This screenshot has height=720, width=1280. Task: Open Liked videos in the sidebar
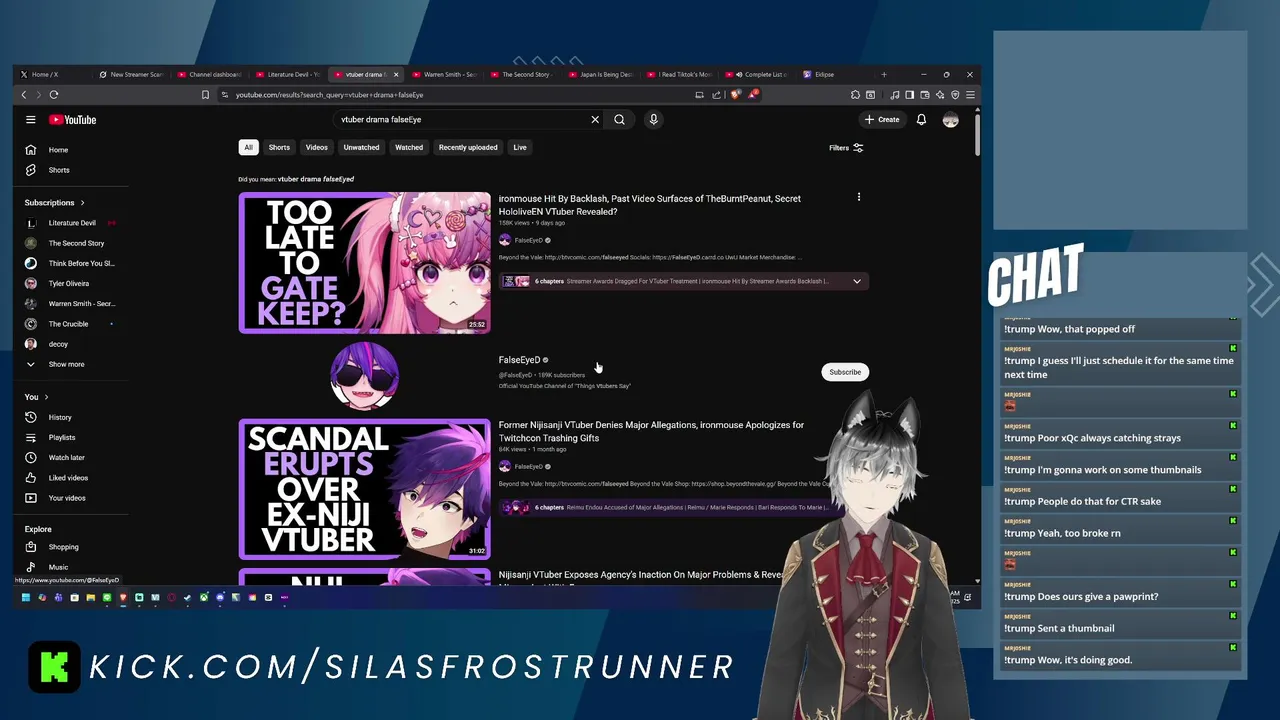[x=70, y=478]
